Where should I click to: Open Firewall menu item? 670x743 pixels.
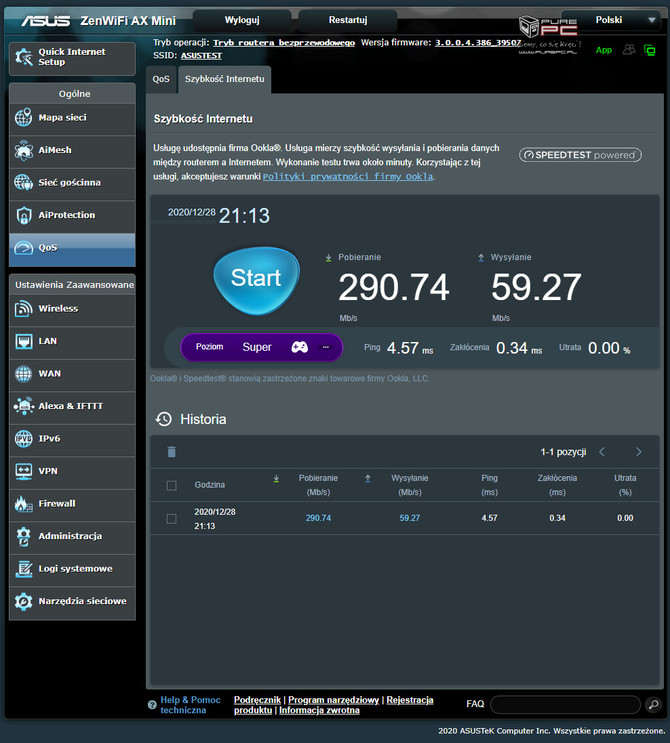pos(72,504)
